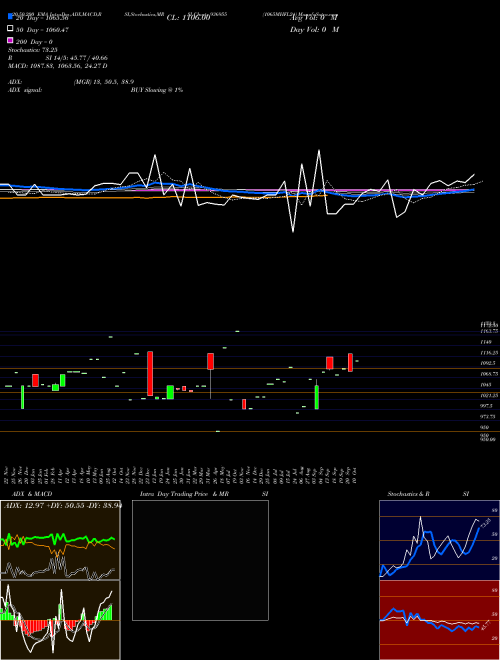Screen dimensions: 500x660
Task: Click the 1021.25 price axis label
Action: click(x=489, y=395)
